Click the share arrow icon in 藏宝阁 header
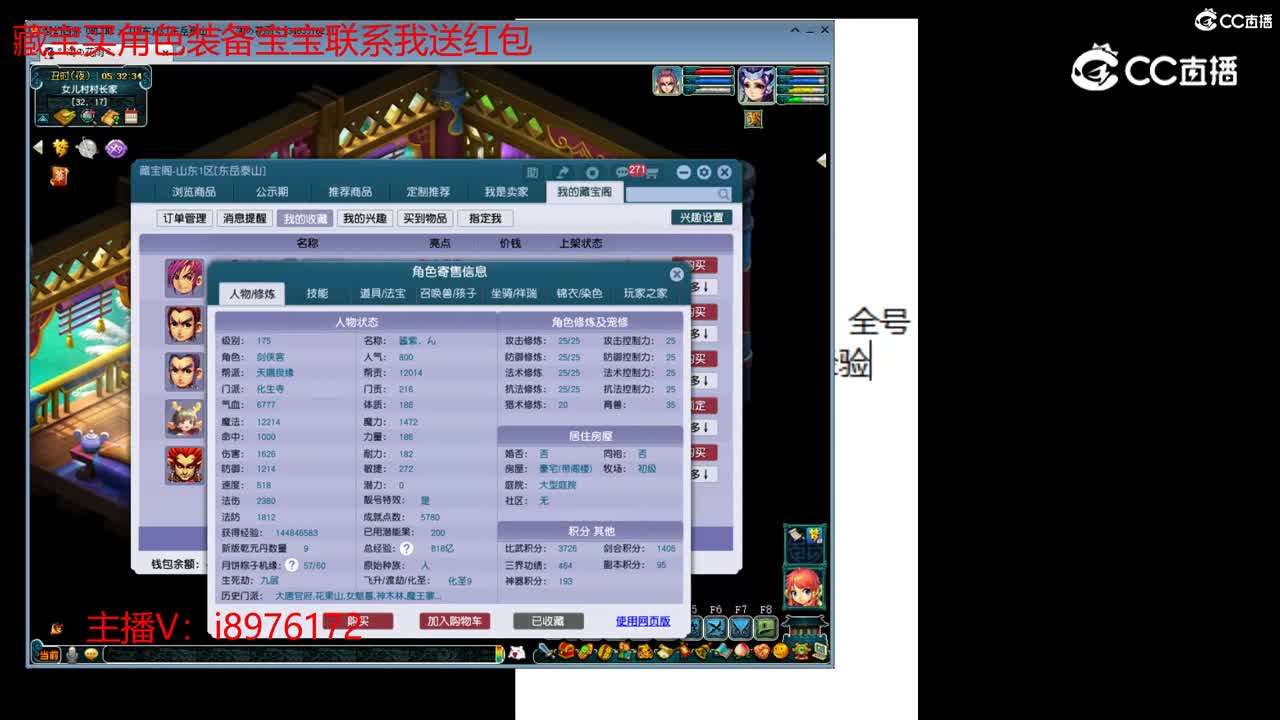Viewport: 1280px width, 720px height. pyautogui.click(x=563, y=173)
